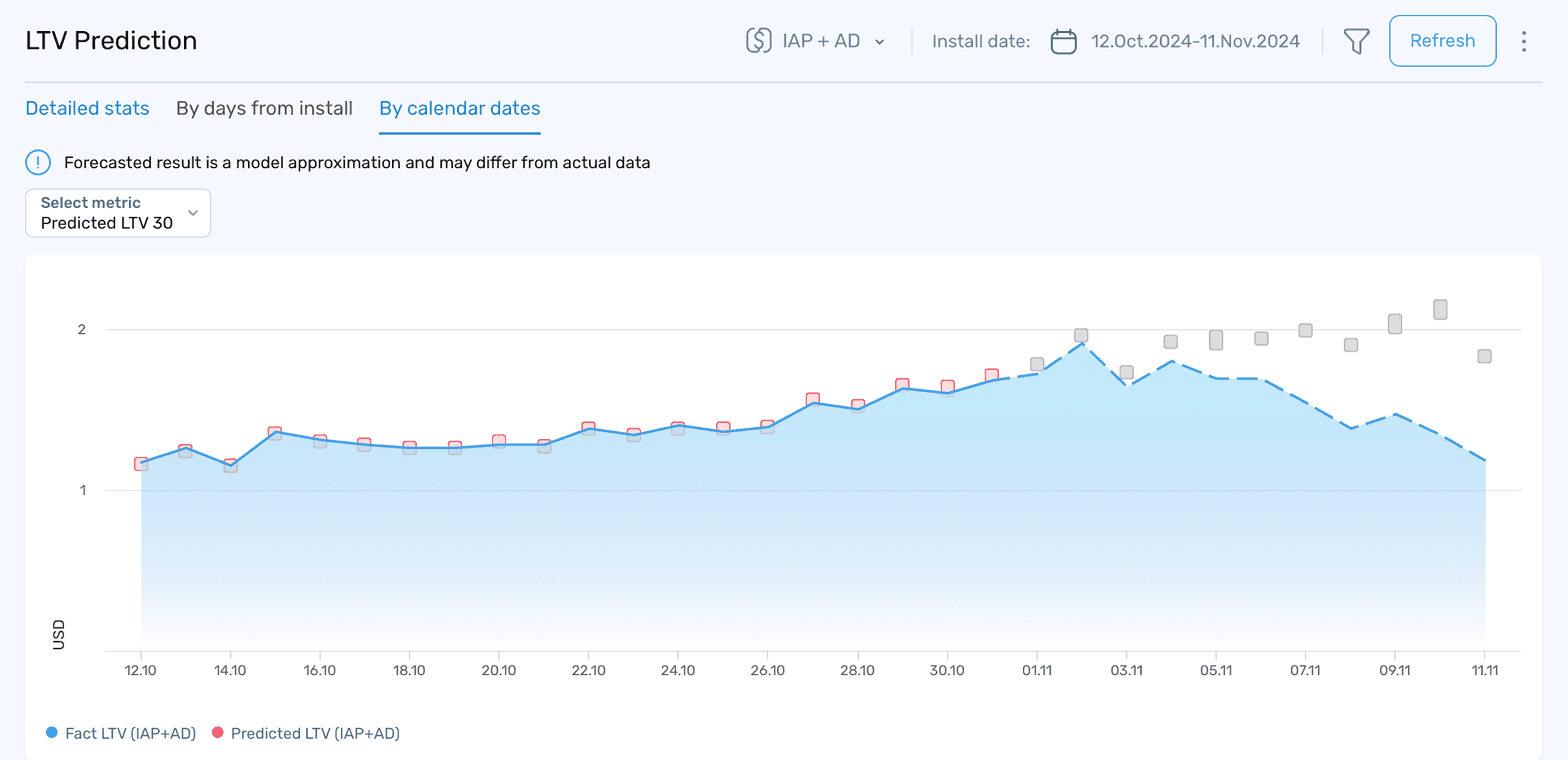Open the three-dot more options menu

click(1524, 41)
